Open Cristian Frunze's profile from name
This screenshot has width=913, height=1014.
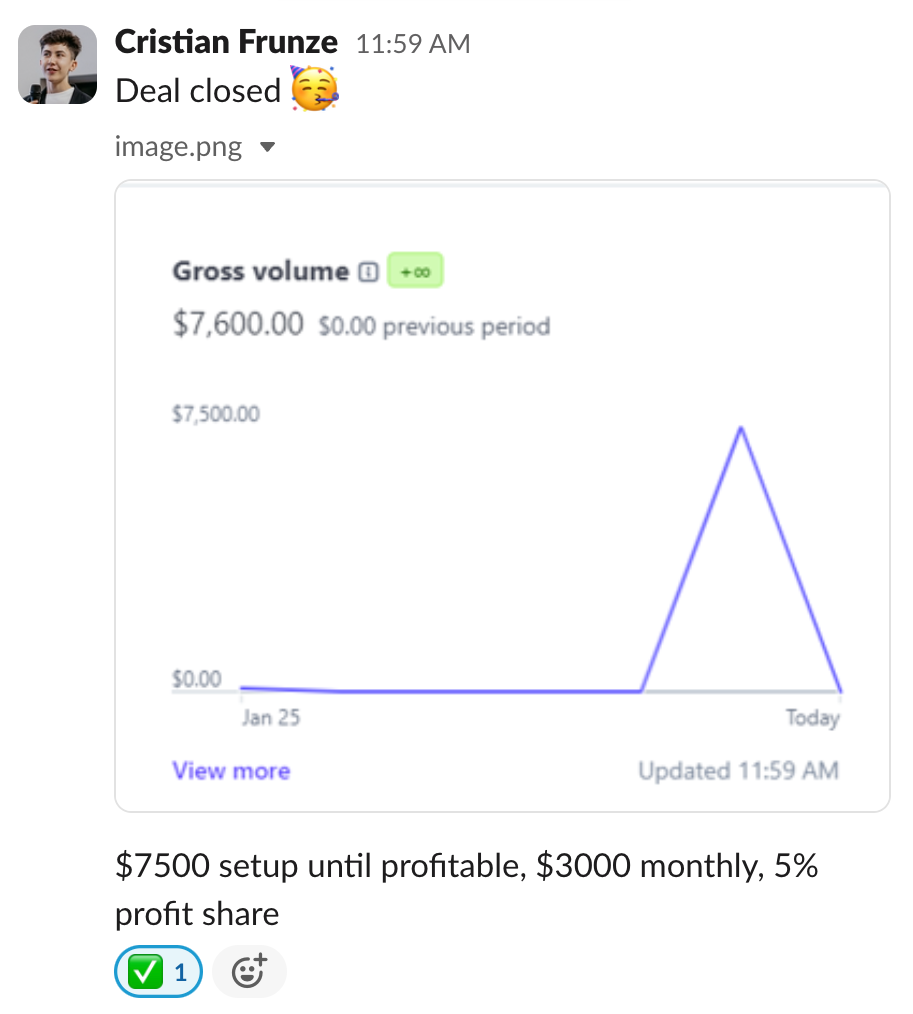[x=226, y=42]
